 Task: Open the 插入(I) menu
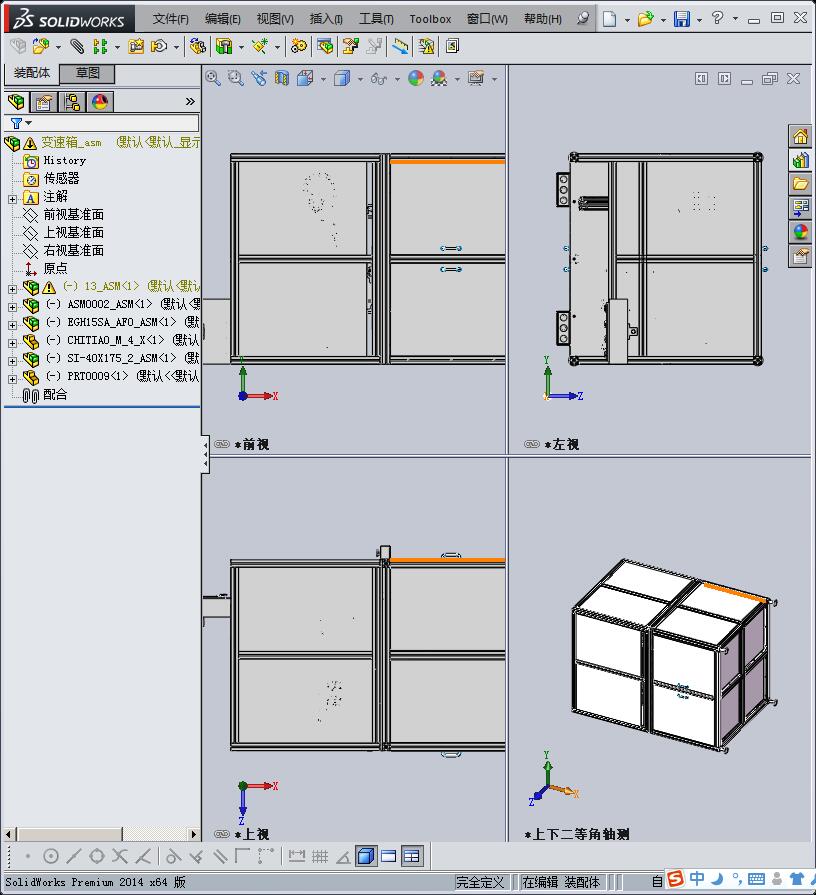(x=326, y=19)
